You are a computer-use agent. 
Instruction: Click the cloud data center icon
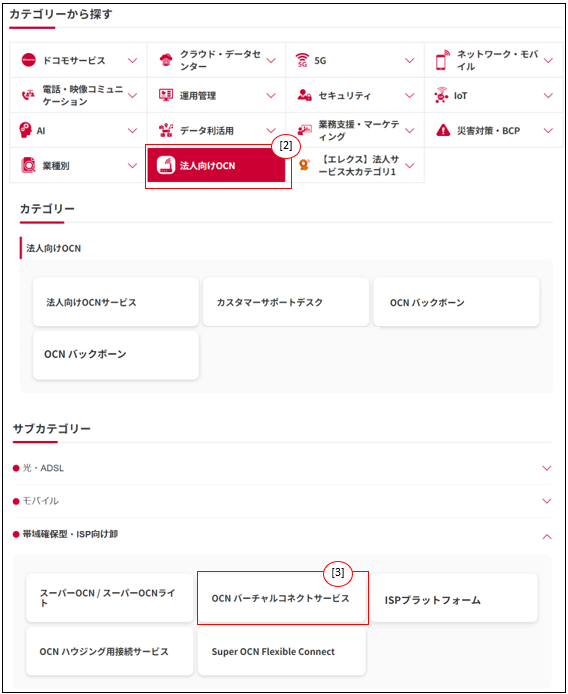tap(166, 60)
